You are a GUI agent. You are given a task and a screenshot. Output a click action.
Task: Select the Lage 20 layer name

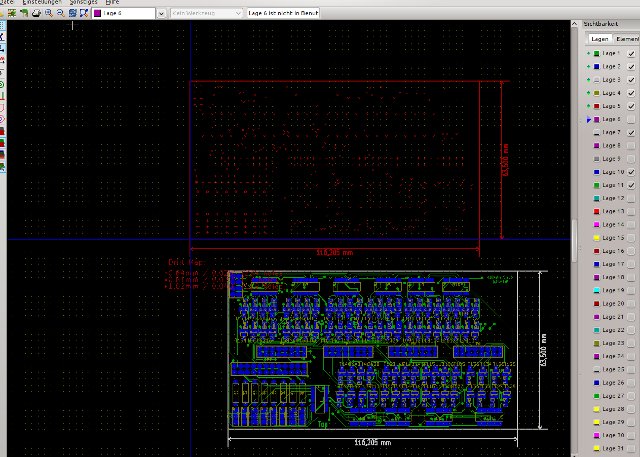coord(613,304)
